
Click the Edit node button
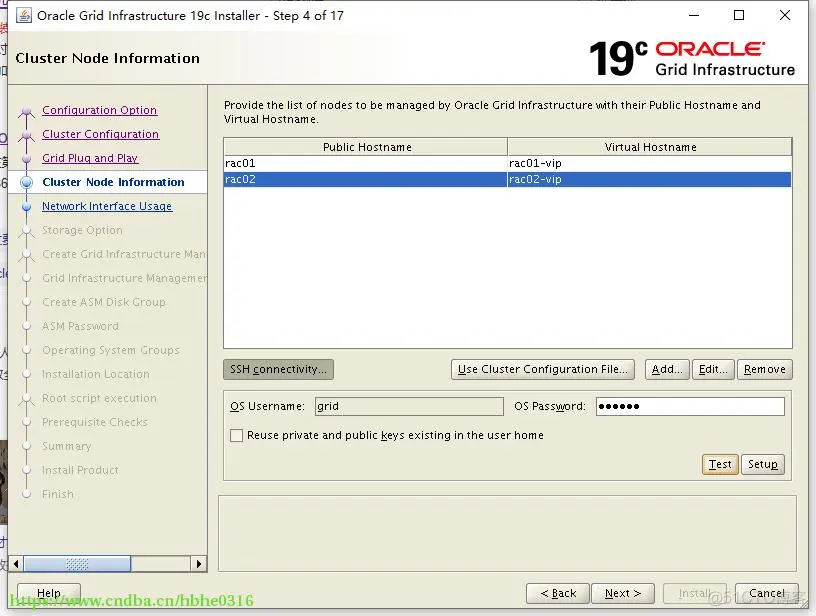tap(713, 369)
